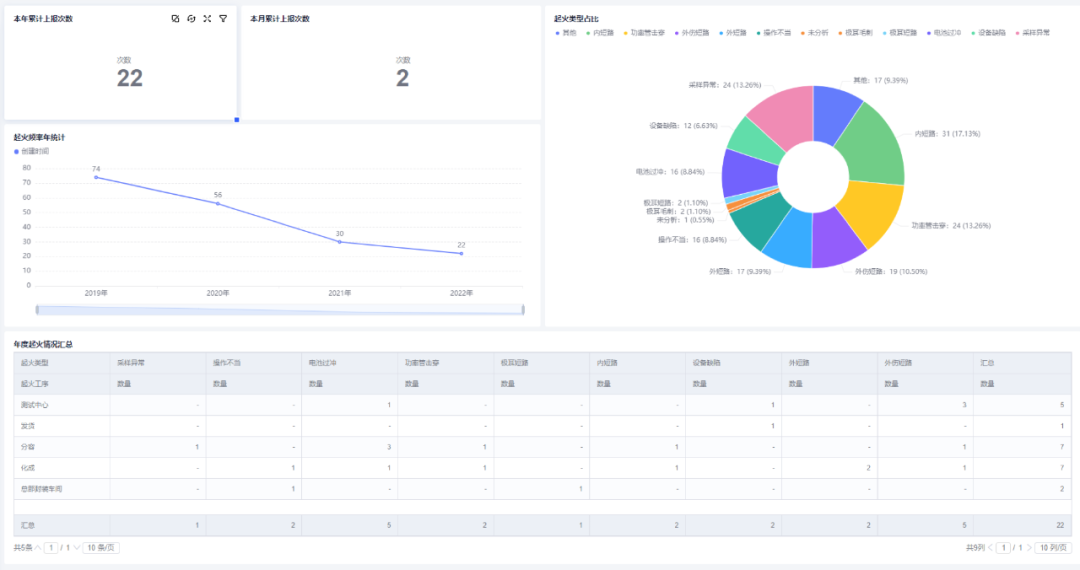1080x570 pixels.
Task: Click the 年度起火情况汇总 table title
Action: (43, 344)
